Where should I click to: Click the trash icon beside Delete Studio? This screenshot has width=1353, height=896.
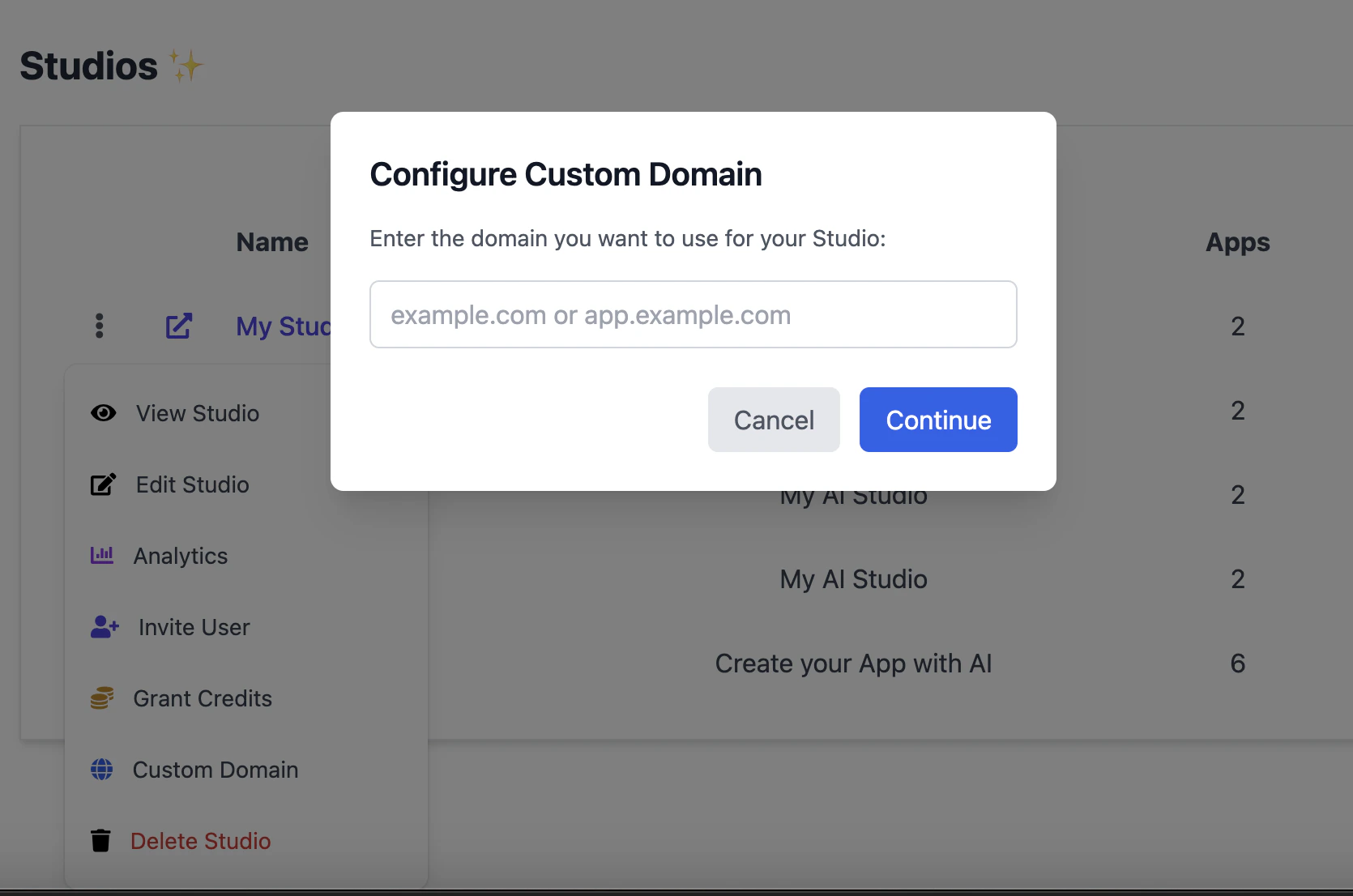100,840
